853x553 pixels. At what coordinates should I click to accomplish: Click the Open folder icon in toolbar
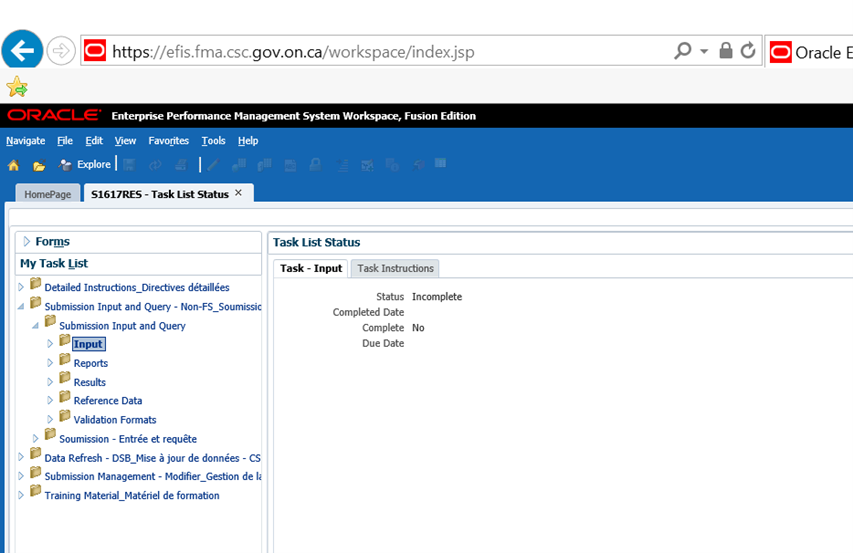point(39,165)
